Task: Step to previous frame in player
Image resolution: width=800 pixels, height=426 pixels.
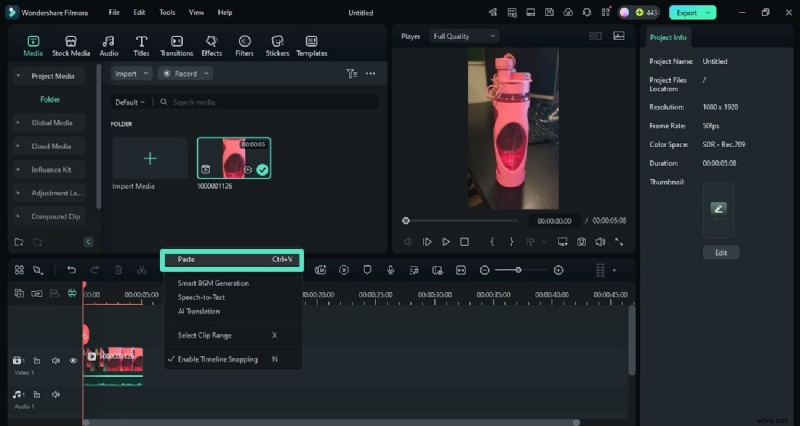Action: tap(408, 242)
